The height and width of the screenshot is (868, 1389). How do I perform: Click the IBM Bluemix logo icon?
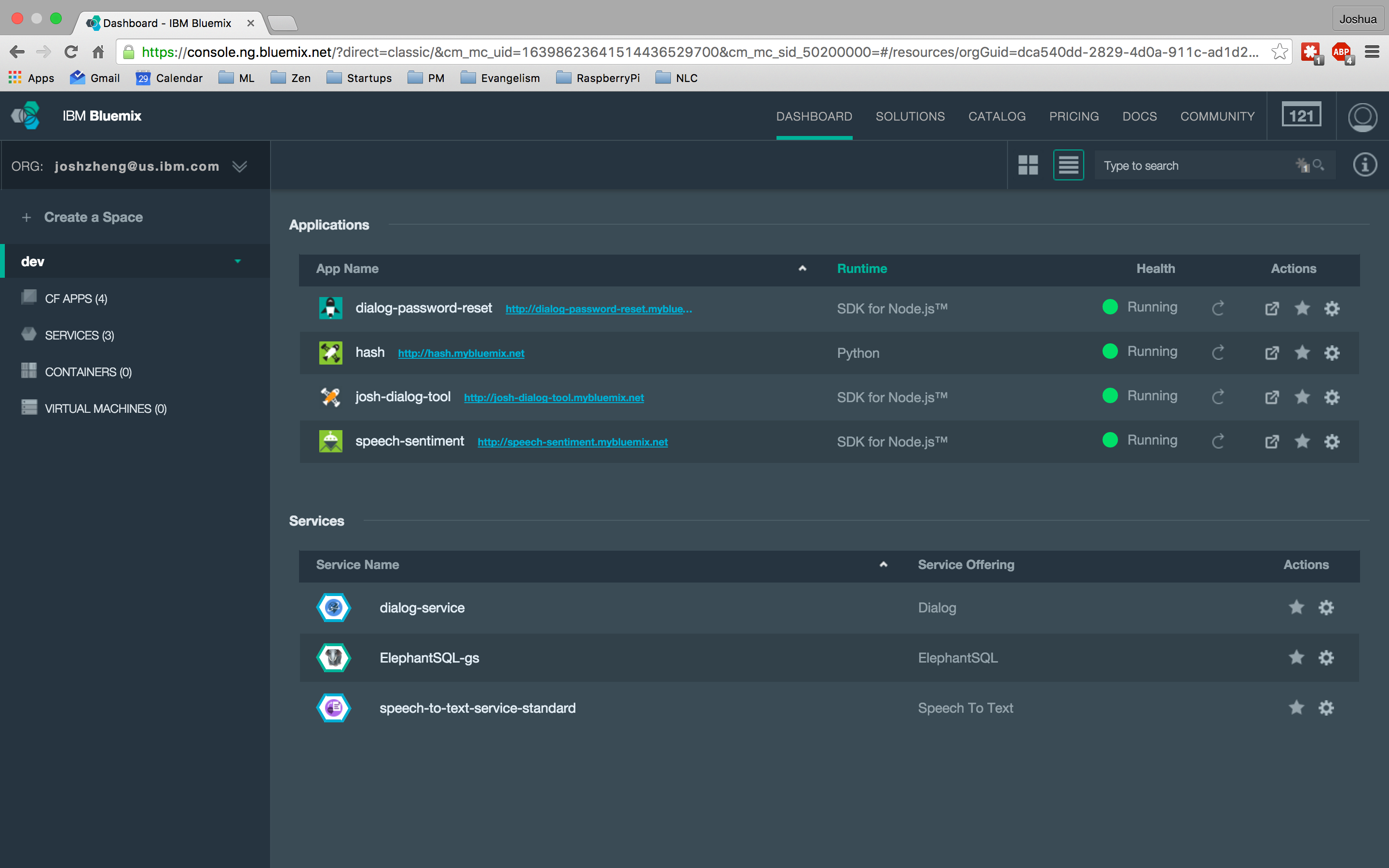[x=26, y=116]
